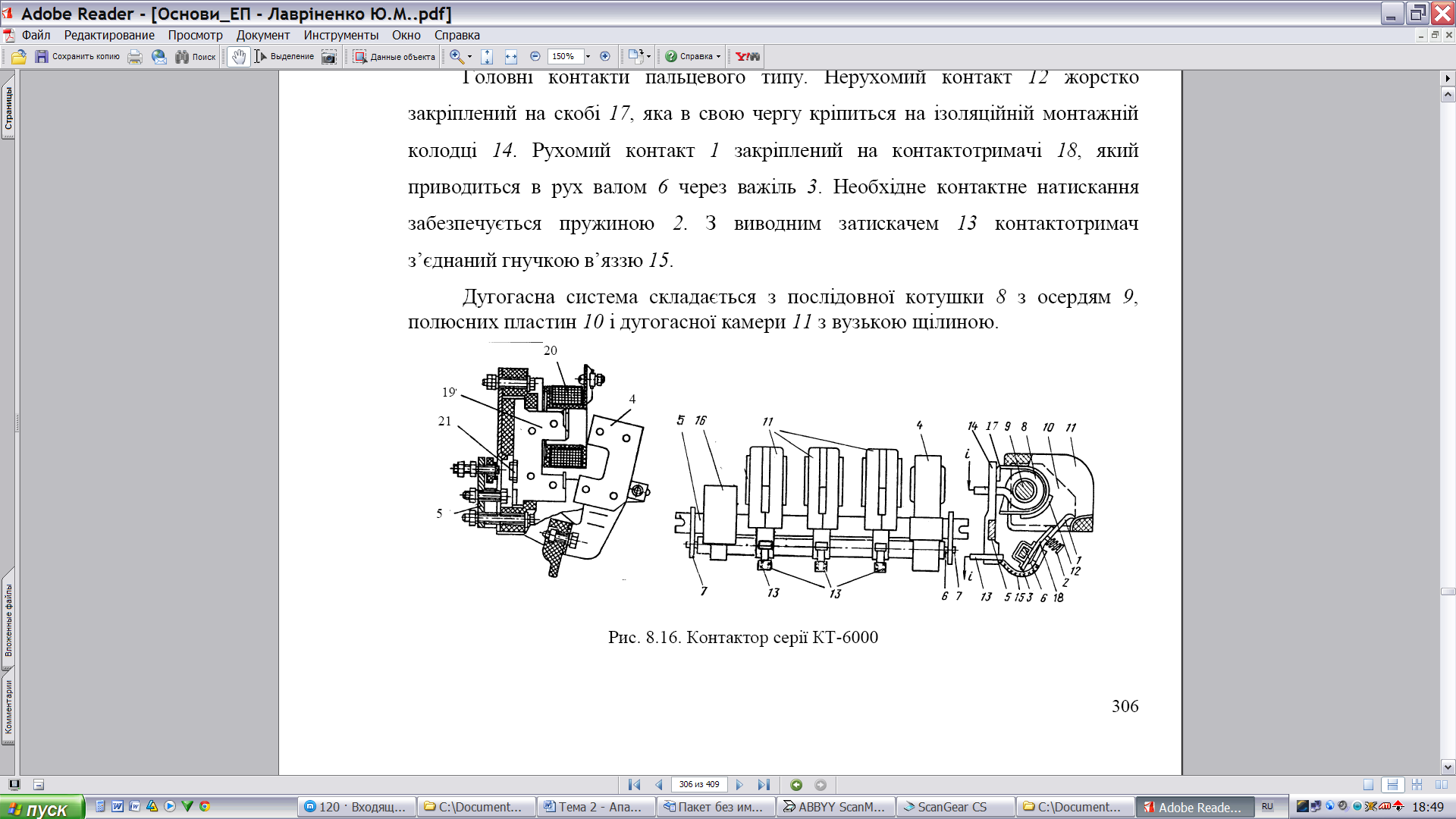Open the Просмотр menu
1456x819 pixels.
point(196,36)
